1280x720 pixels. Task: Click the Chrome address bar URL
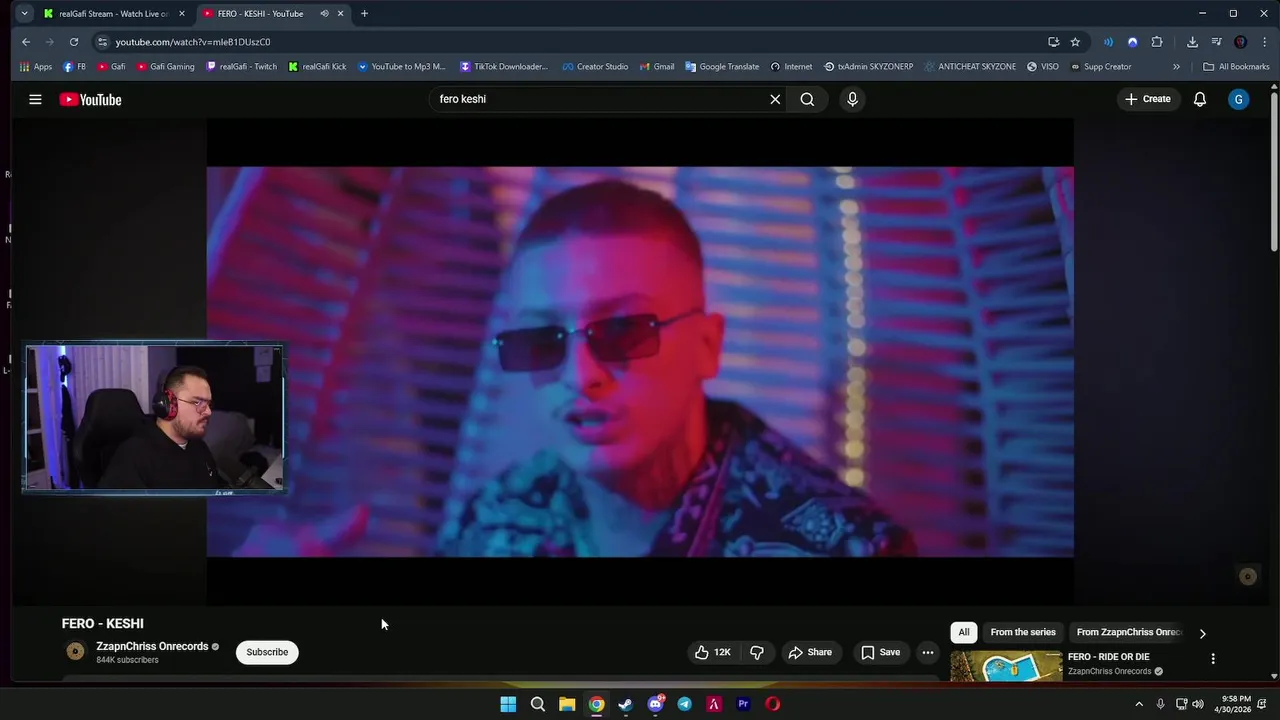(x=192, y=42)
